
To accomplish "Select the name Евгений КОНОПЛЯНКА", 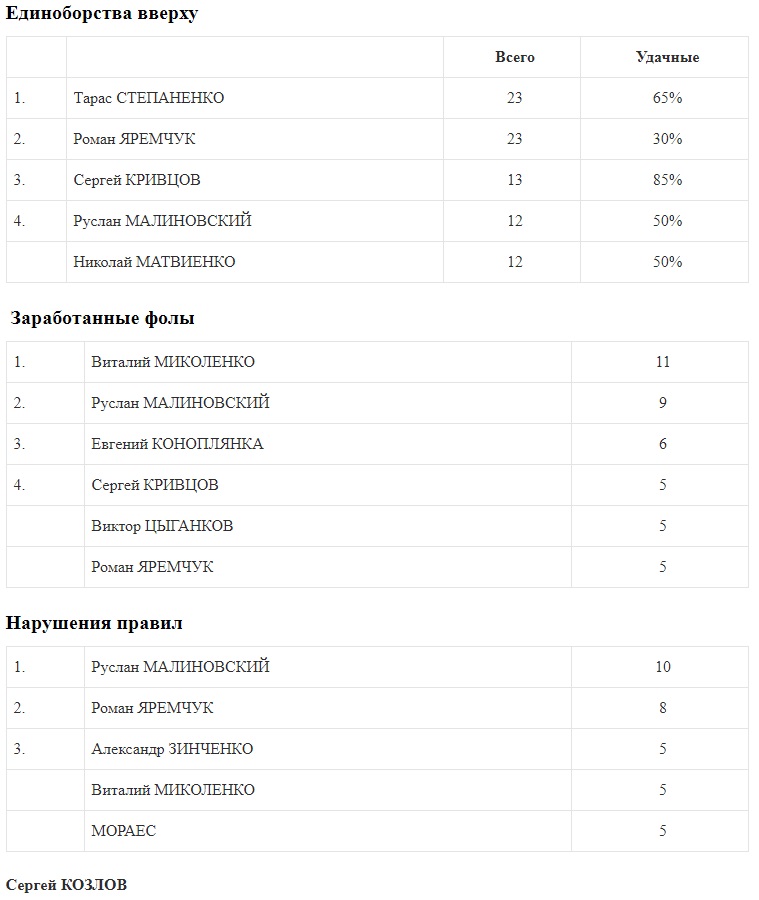I will (177, 444).
